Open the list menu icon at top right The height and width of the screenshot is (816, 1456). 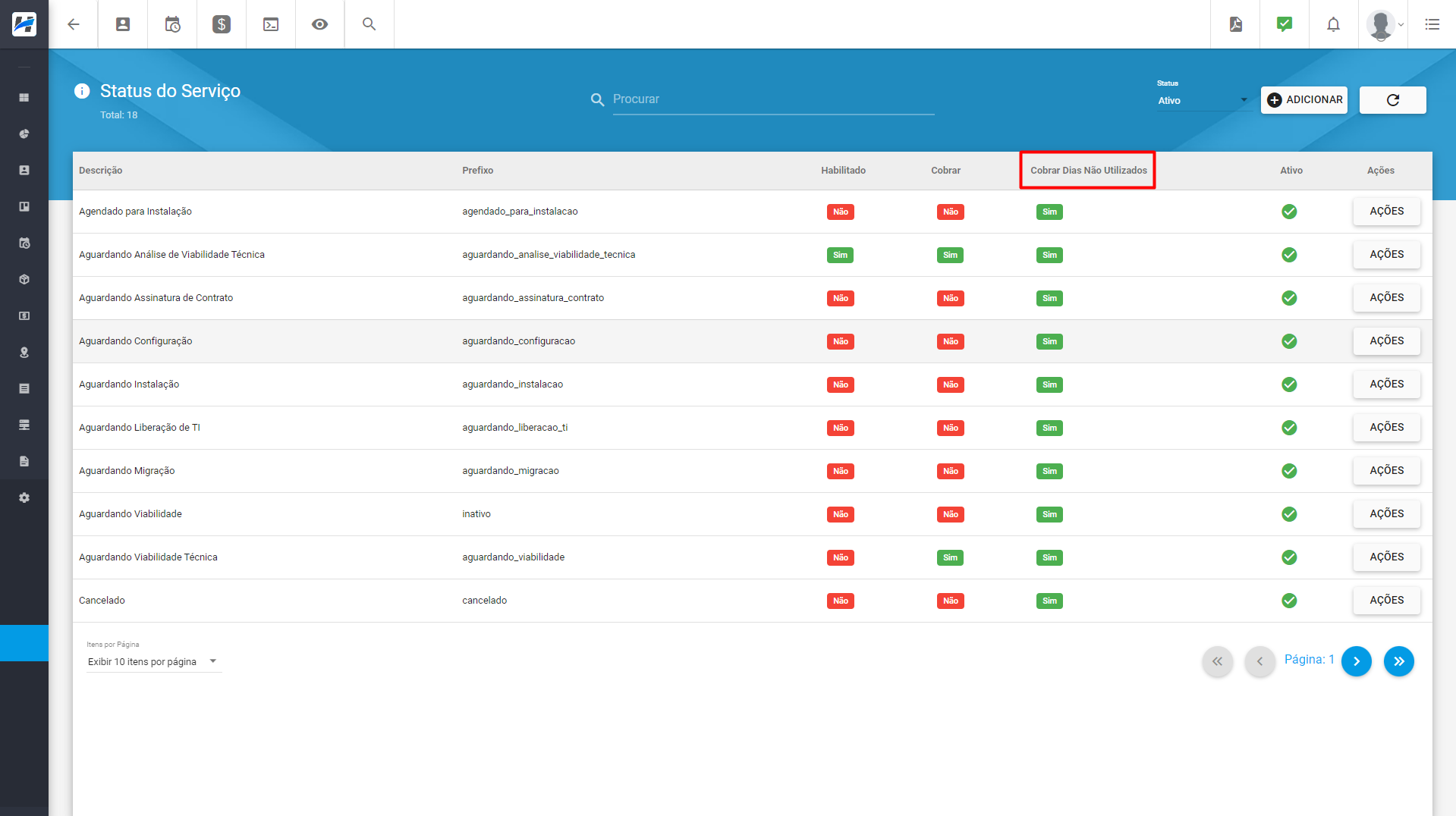coord(1432,24)
